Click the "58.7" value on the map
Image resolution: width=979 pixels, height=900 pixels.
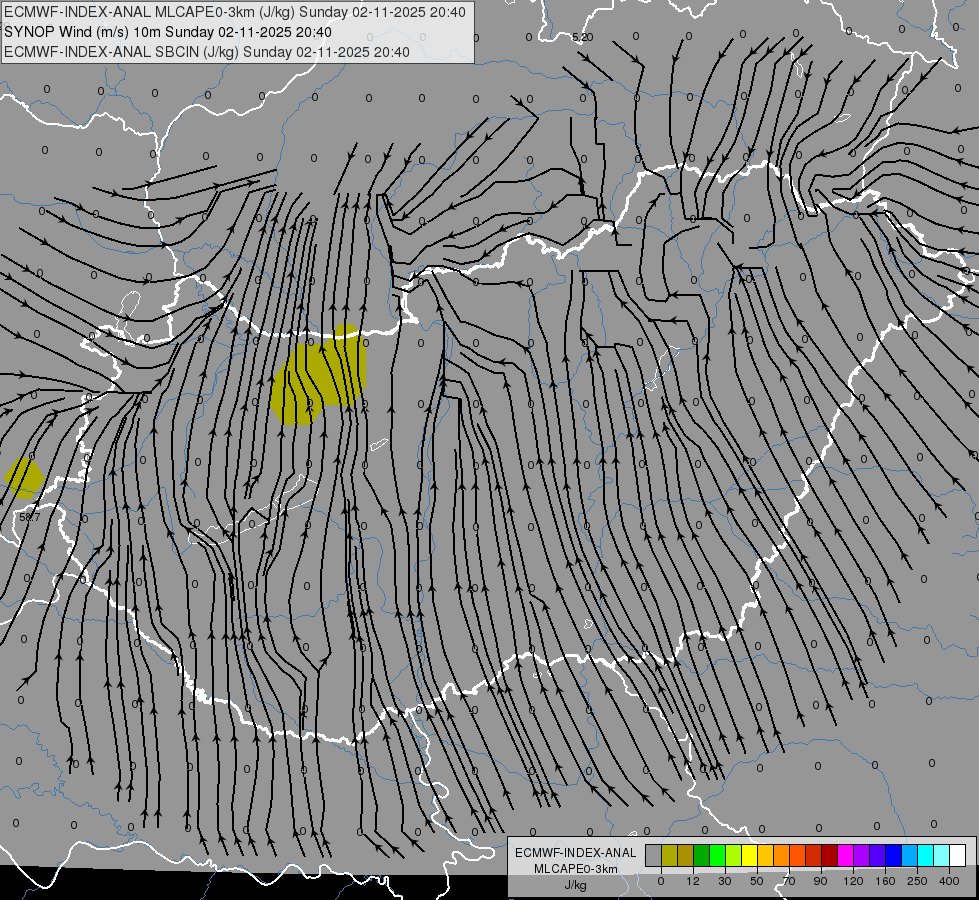point(29,517)
